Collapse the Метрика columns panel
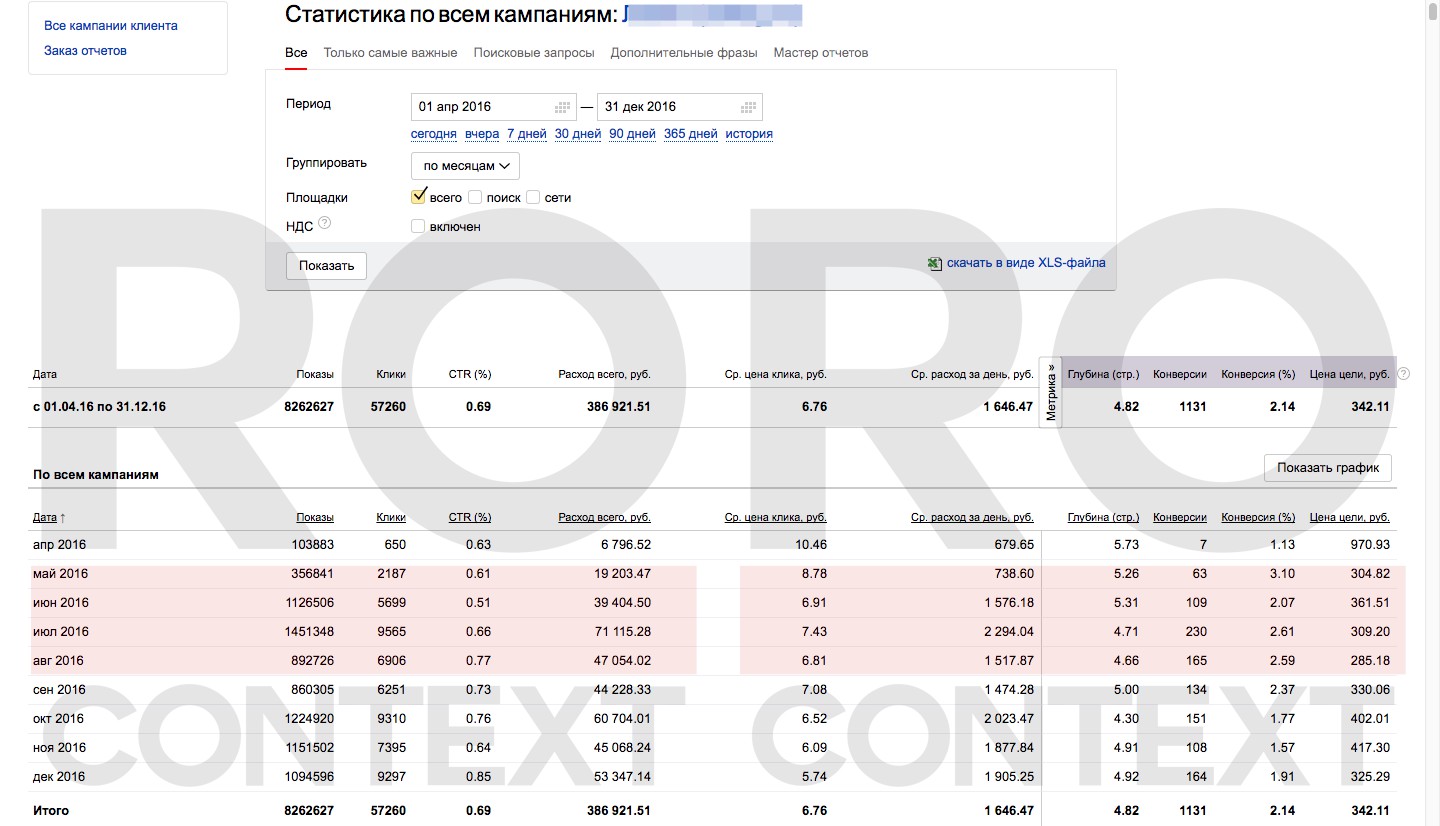 (1051, 392)
